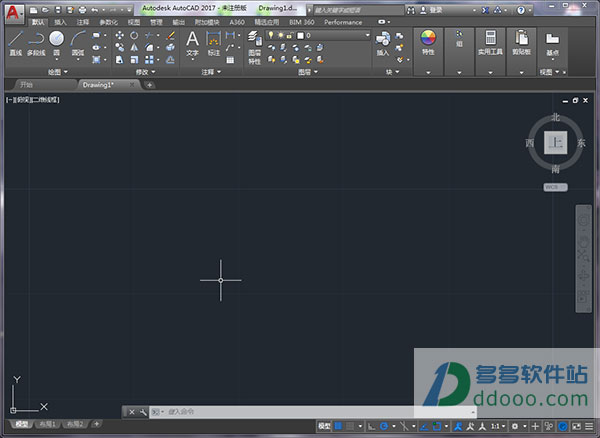This screenshot has height=438, width=600.
Task: Open the BIM 360 ribbon tab
Action: (x=302, y=22)
